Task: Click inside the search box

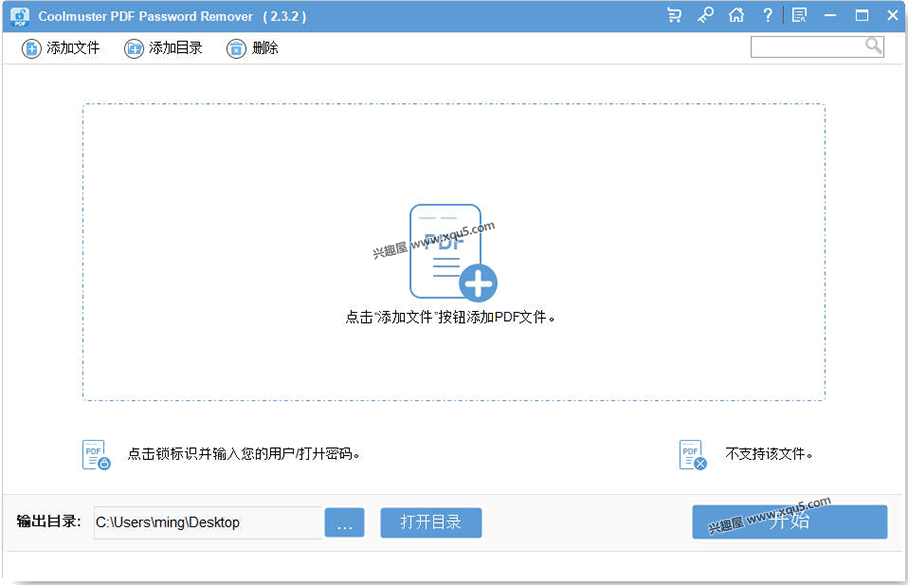Action: [x=810, y=46]
